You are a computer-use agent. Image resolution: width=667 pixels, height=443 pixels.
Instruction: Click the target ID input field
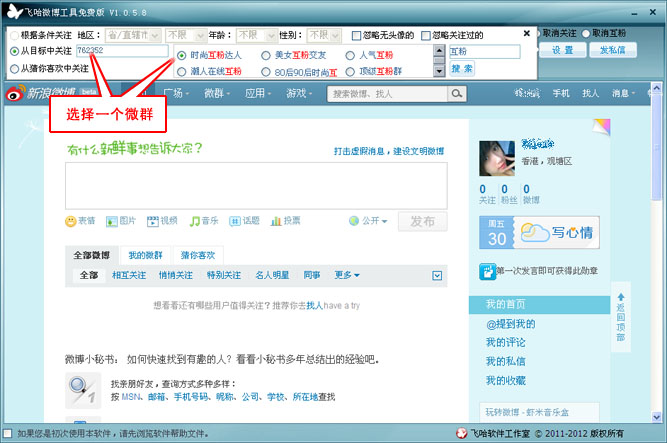122,51
